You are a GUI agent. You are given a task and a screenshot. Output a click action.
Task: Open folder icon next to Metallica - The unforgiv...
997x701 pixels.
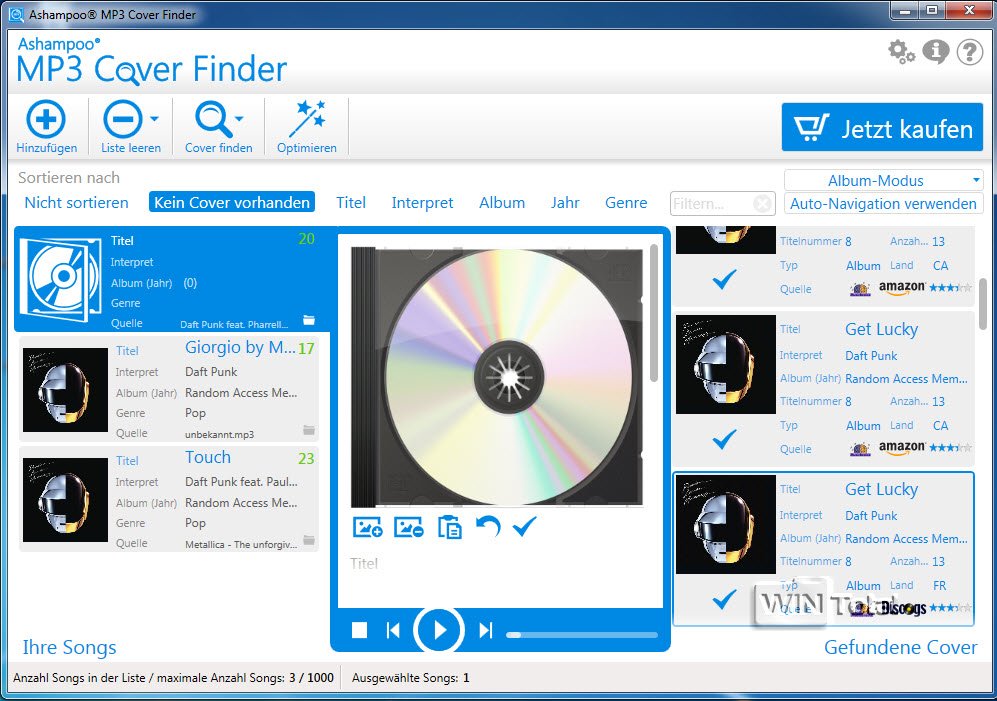click(x=309, y=541)
